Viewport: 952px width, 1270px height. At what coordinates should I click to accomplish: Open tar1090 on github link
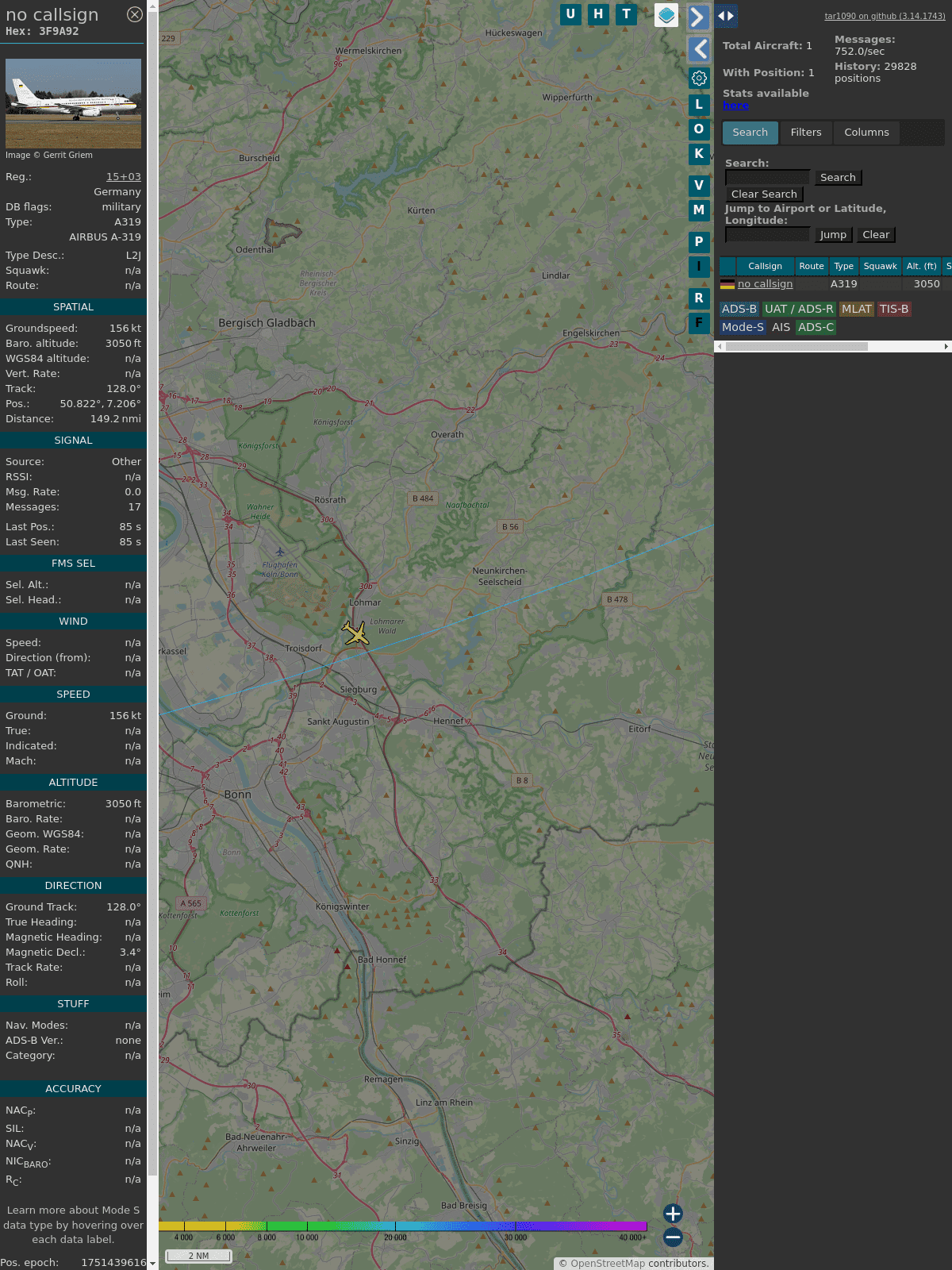885,16
